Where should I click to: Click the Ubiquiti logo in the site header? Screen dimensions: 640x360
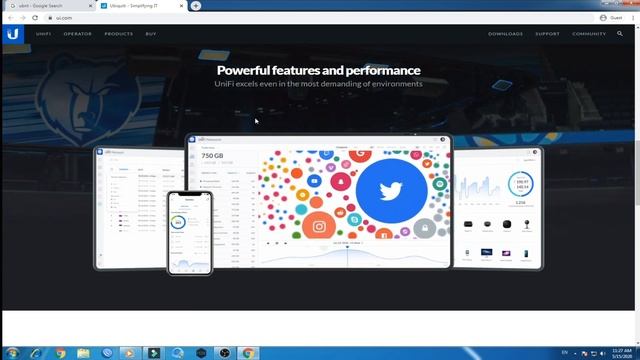[13, 34]
